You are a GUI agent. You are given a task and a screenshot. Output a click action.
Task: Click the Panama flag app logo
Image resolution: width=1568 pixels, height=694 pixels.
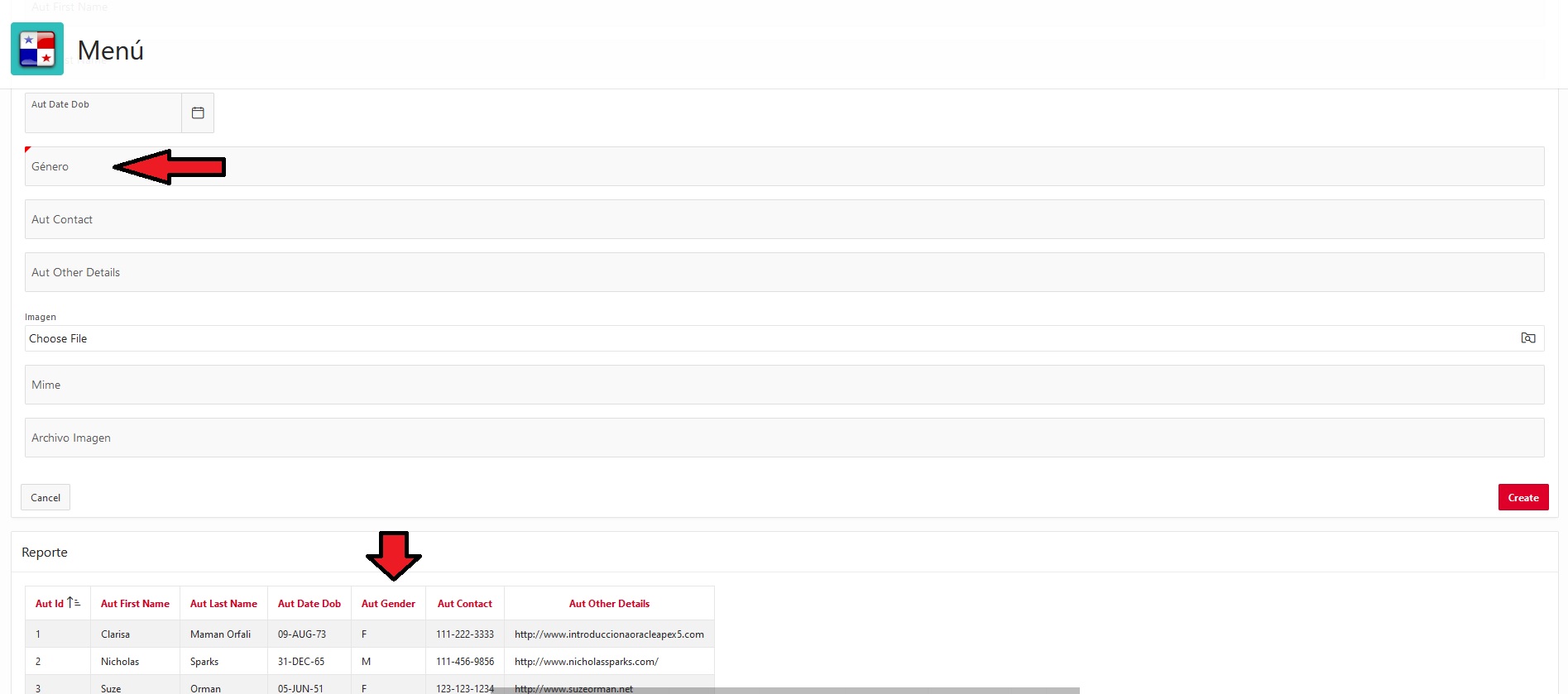[37, 49]
